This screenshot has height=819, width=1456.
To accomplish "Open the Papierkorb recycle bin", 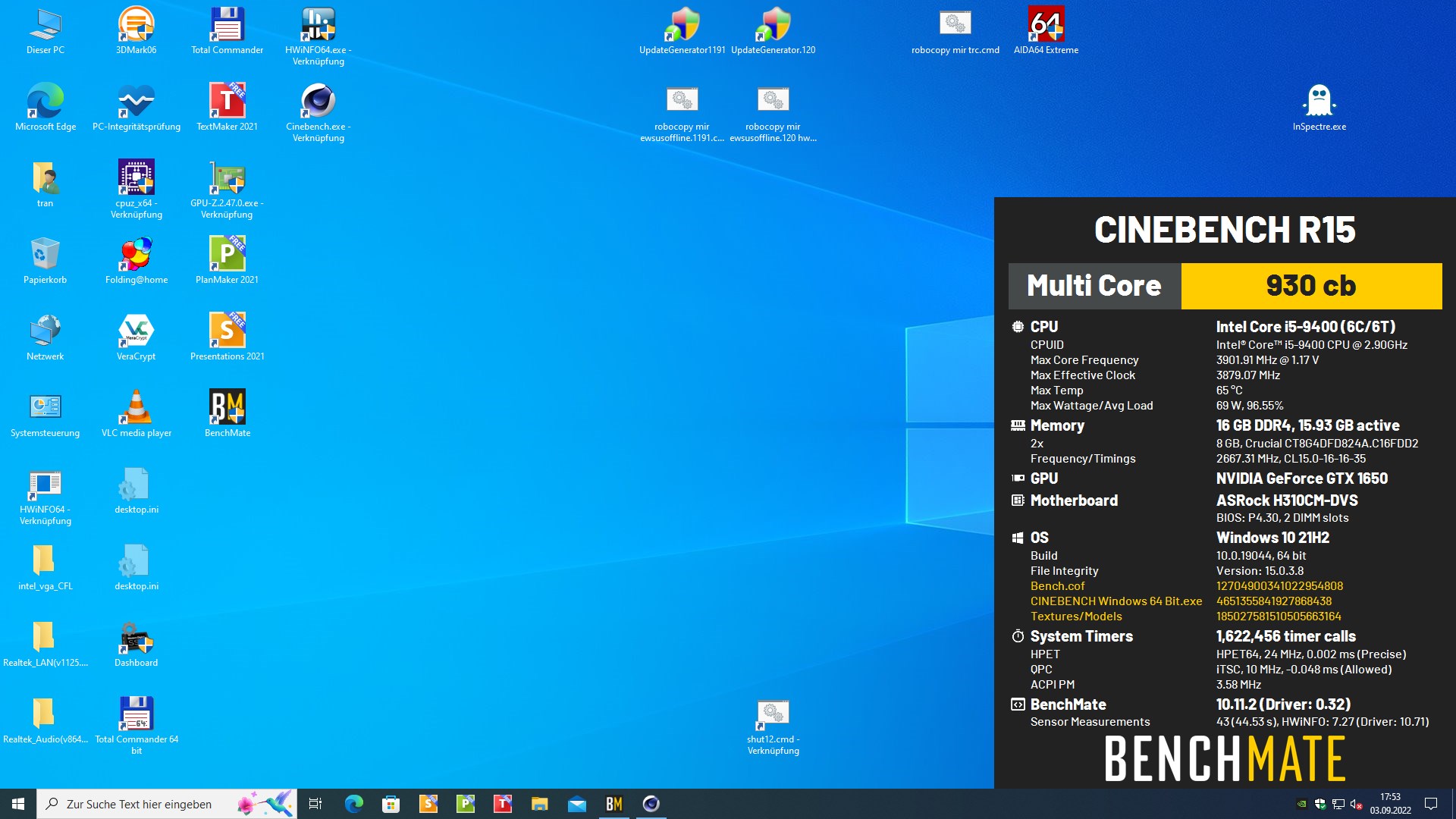I will point(45,261).
